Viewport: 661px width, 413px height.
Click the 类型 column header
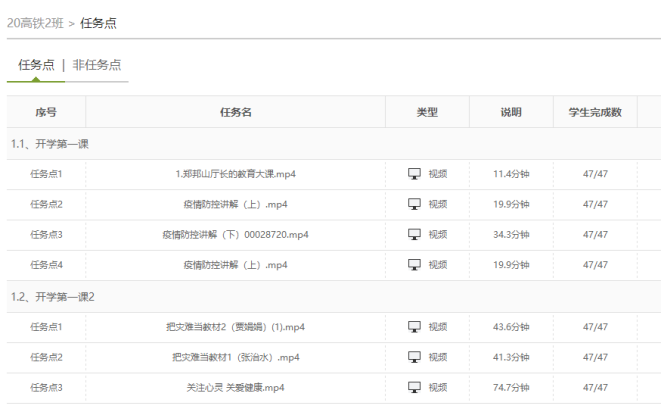(x=427, y=112)
